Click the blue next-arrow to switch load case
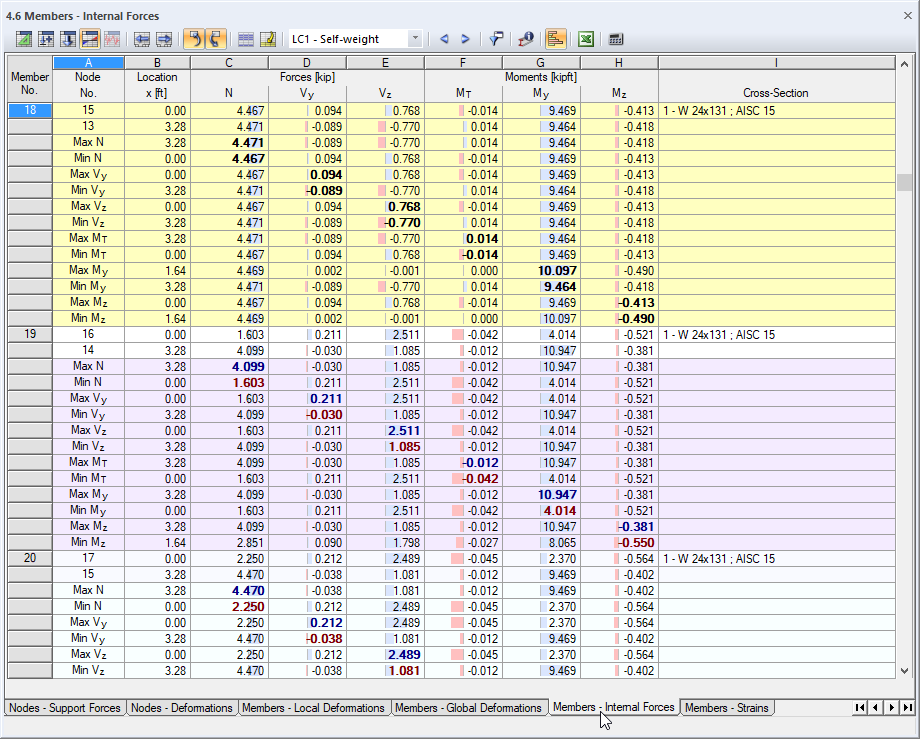 [464, 39]
